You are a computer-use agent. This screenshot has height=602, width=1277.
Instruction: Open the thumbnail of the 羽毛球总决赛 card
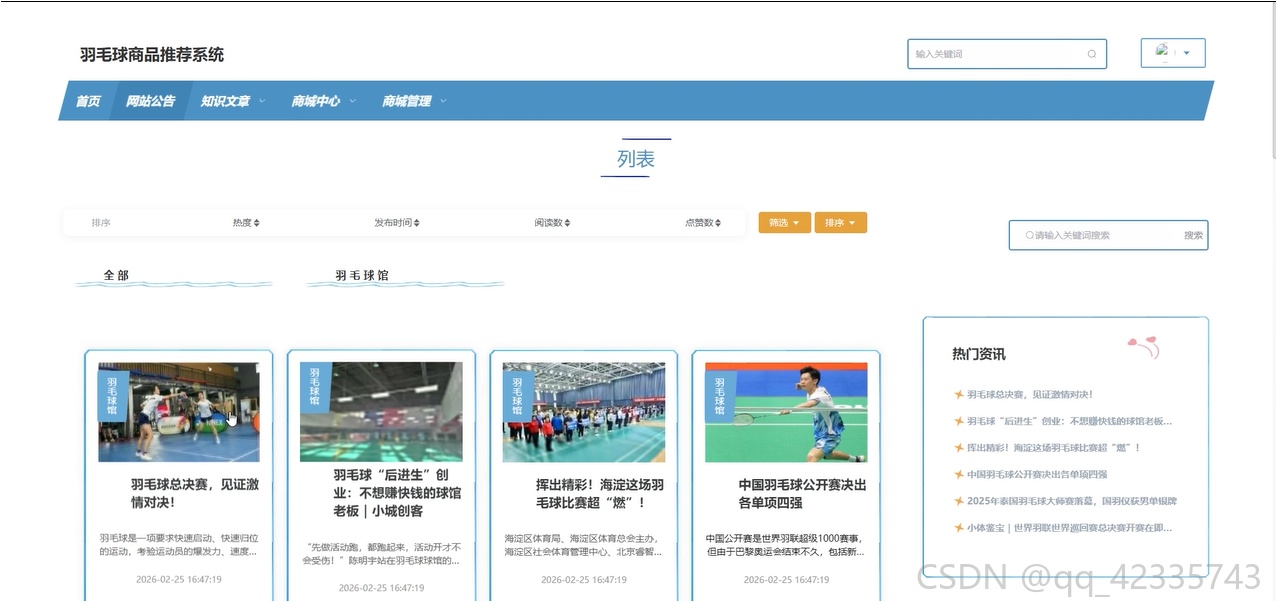point(179,412)
